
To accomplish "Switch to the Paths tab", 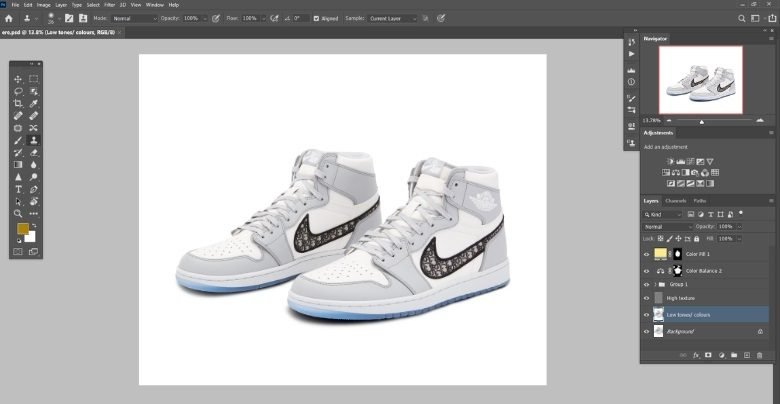I will click(699, 201).
